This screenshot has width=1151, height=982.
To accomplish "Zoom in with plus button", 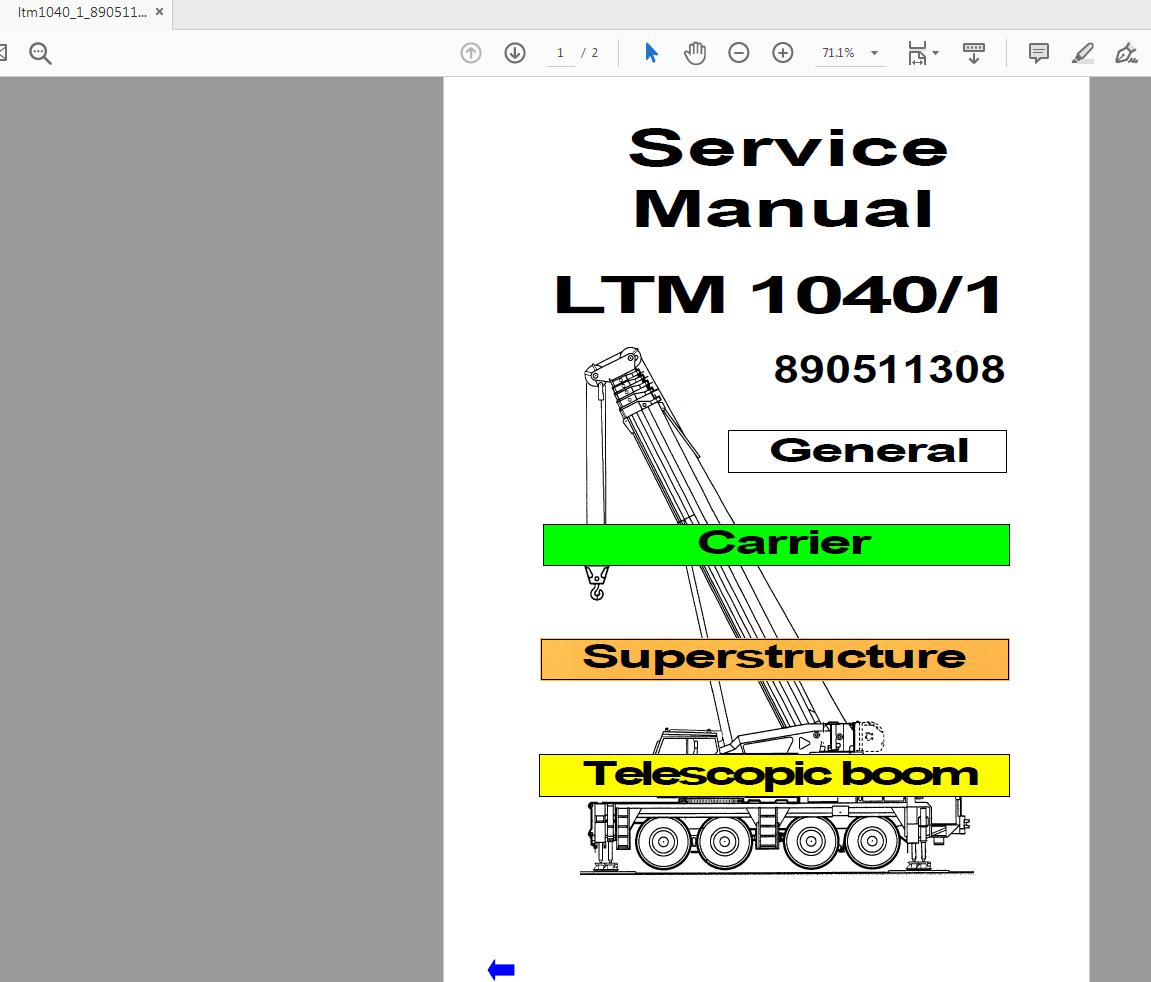I will pyautogui.click(x=783, y=53).
